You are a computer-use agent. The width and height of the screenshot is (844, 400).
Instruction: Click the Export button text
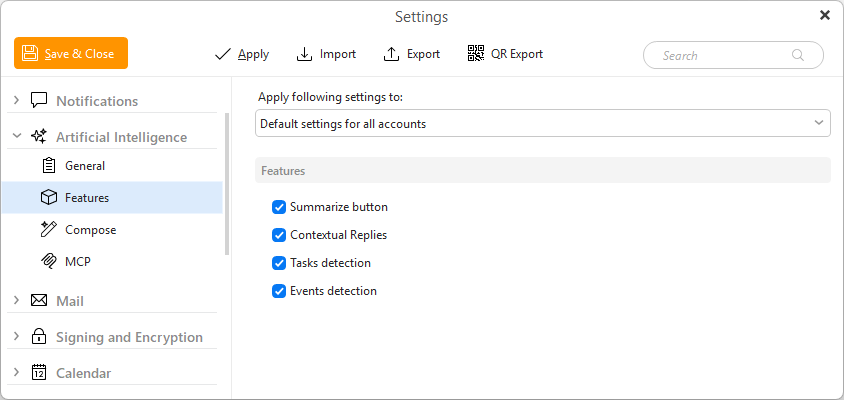423,54
